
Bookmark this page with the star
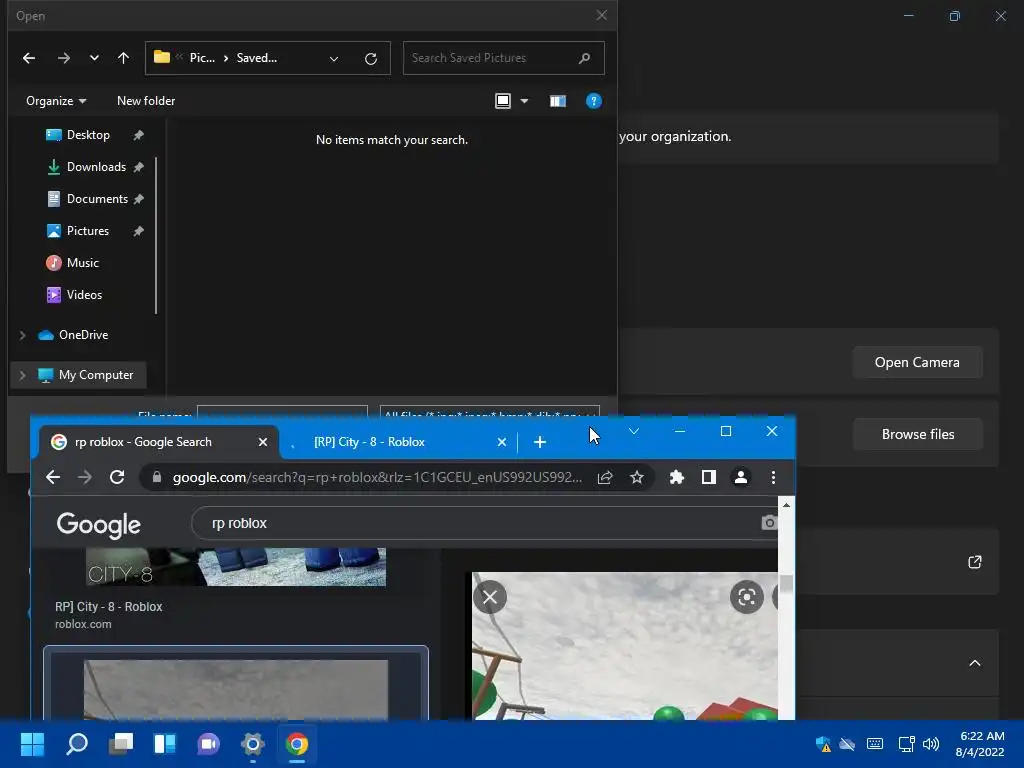637,477
